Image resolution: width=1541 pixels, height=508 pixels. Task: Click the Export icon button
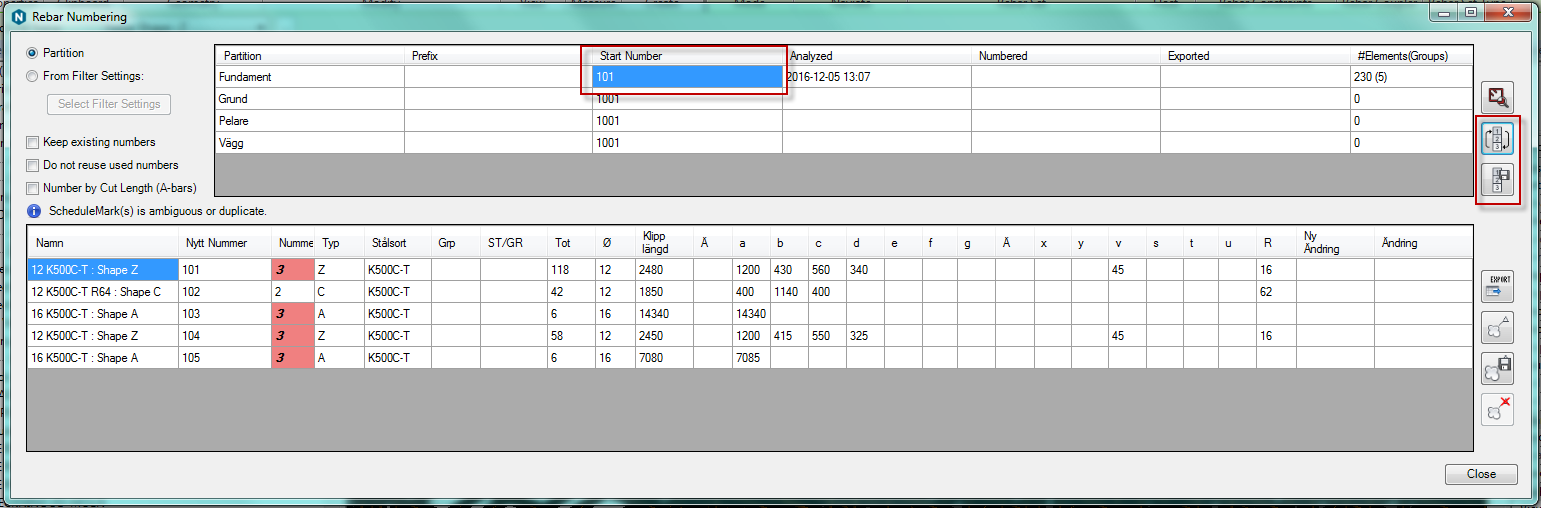(x=1497, y=286)
